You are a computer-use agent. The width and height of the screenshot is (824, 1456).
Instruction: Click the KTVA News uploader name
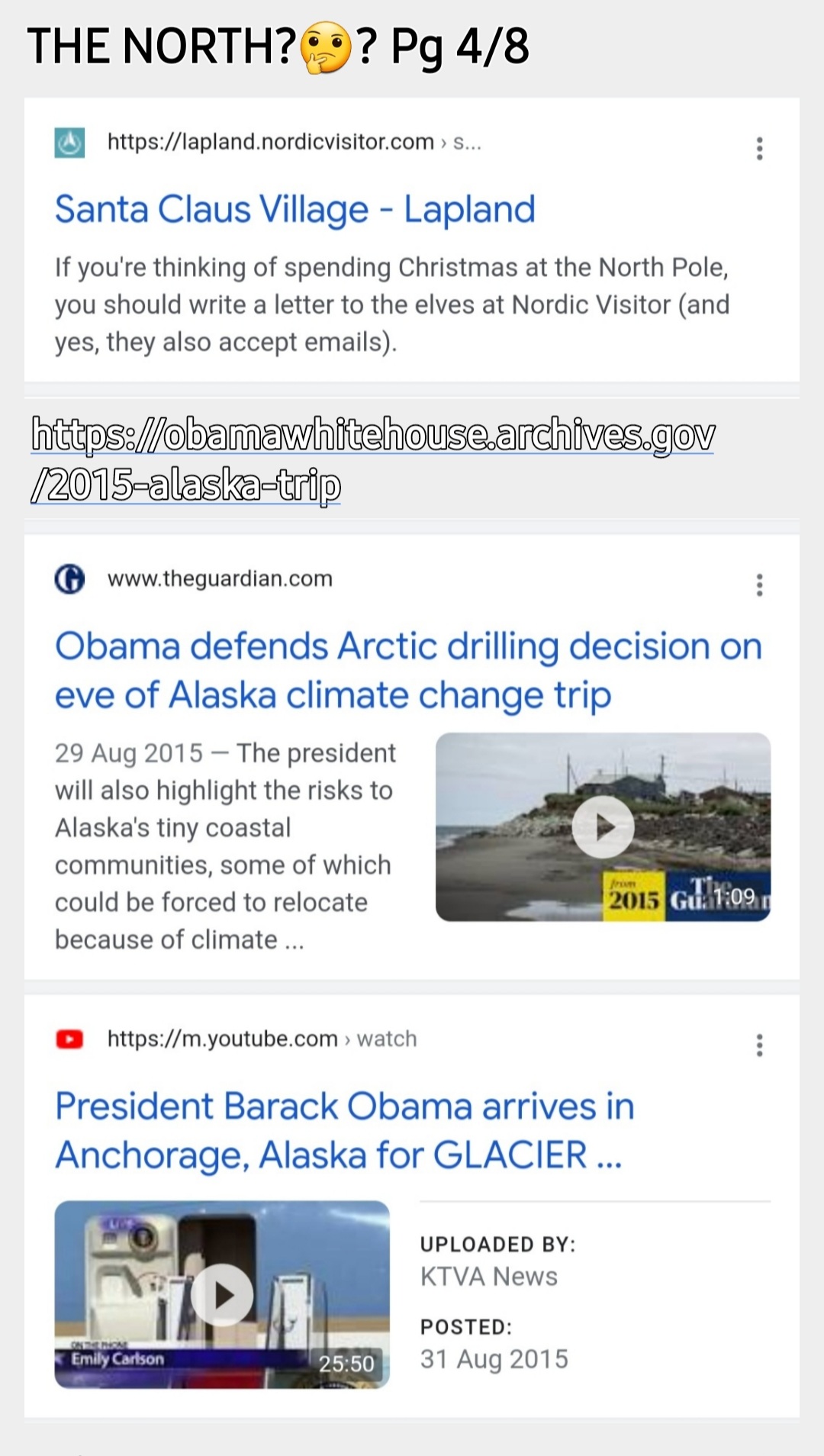click(x=488, y=1277)
